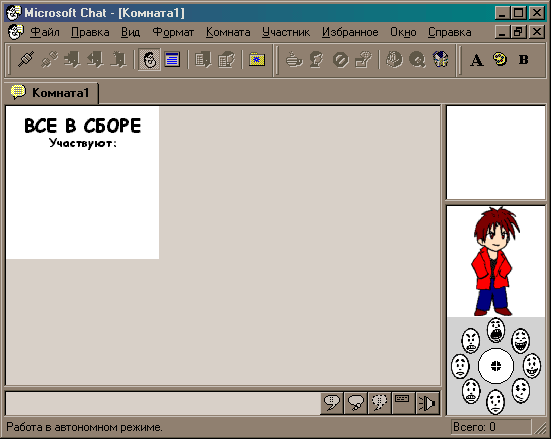
Task: Click the Play Sound speaker button
Action: tap(427, 403)
